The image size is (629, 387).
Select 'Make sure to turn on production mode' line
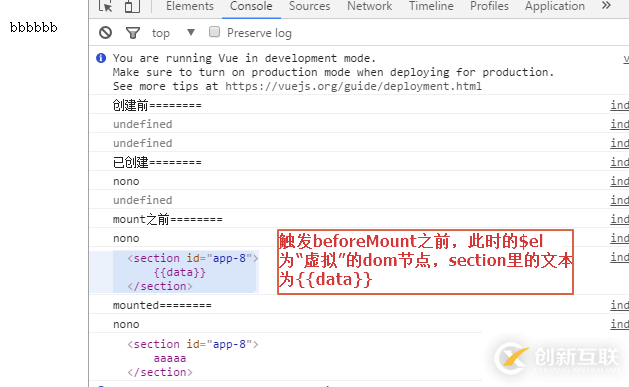click(x=333, y=72)
